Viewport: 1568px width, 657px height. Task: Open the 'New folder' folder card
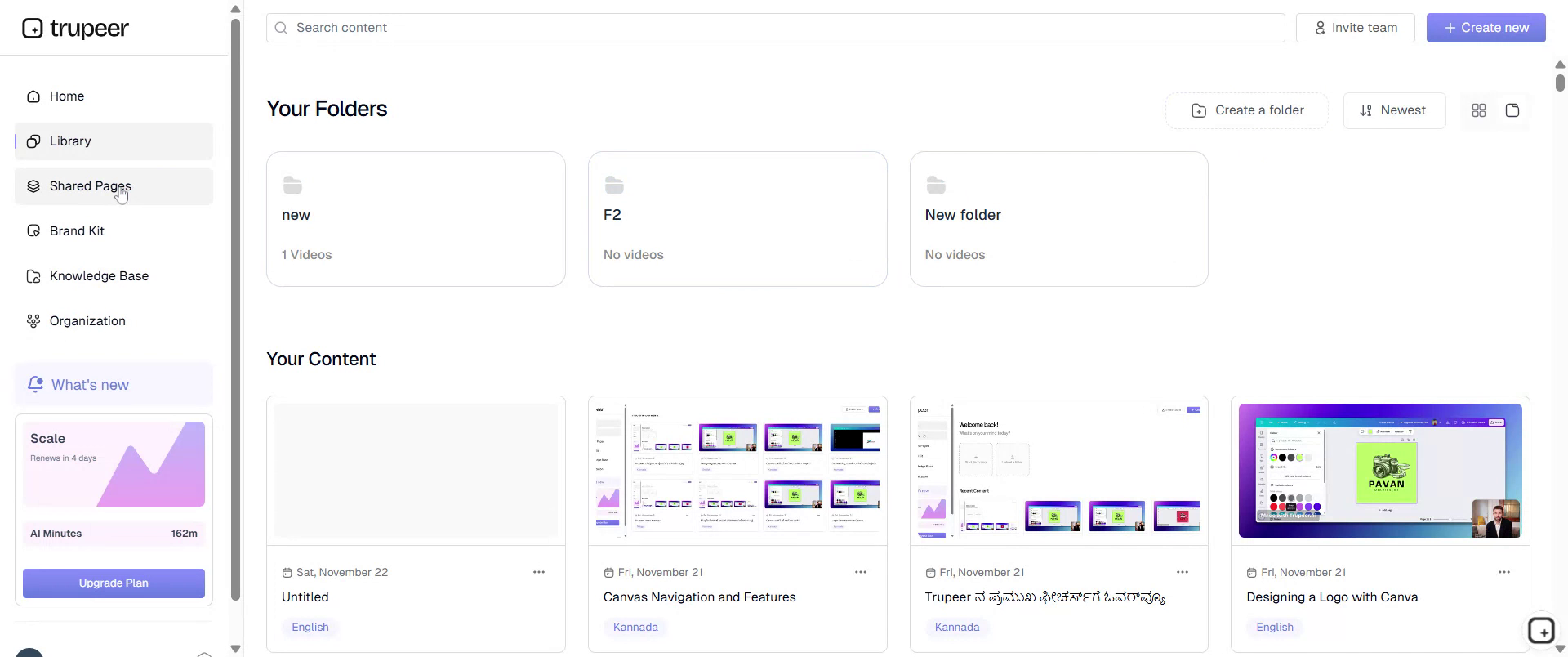pyautogui.click(x=1059, y=219)
